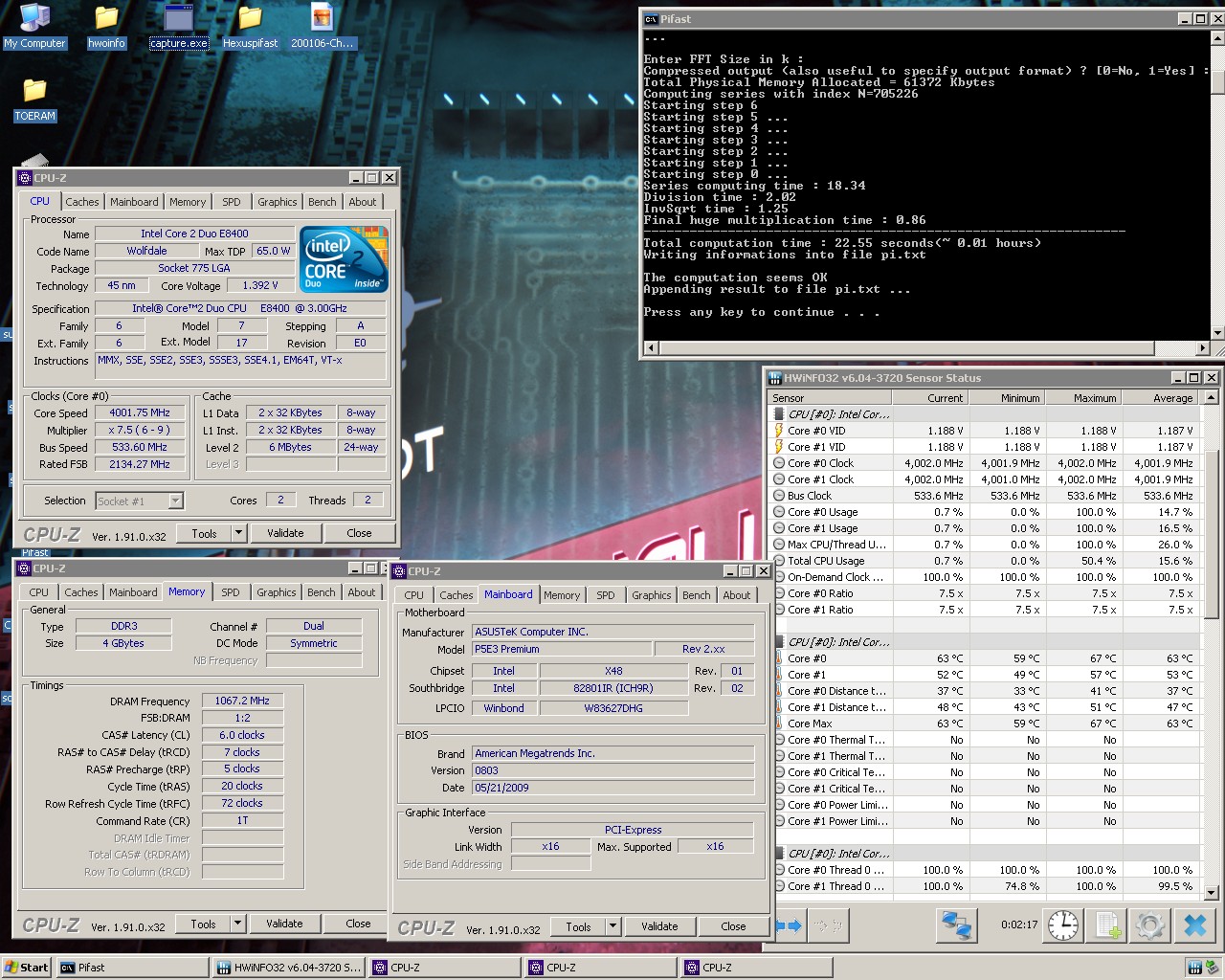Viewport: 1225px width, 980px height.
Task: Open Tools dropdown arrow in Mainboard CPU-Z
Action: (612, 926)
